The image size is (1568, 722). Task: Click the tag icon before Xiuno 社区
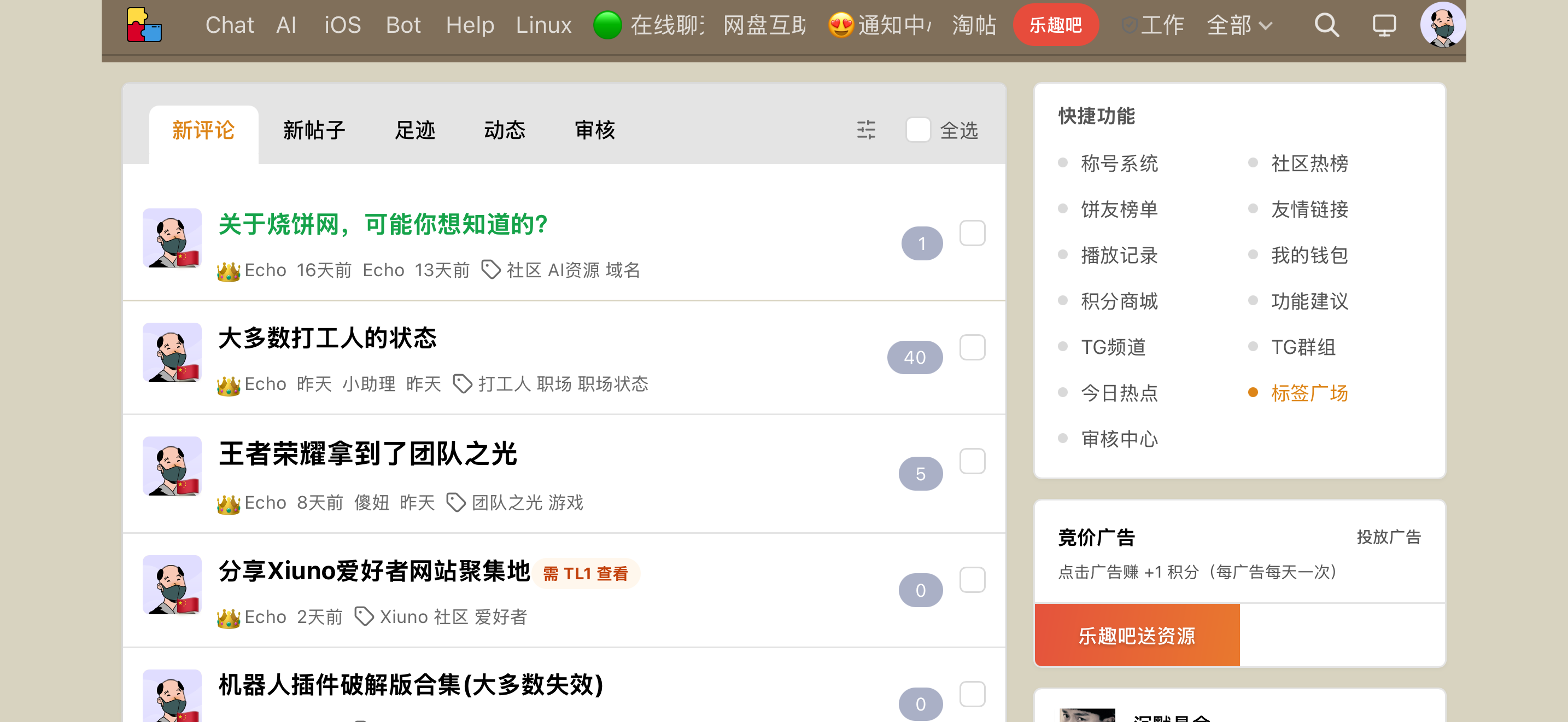[364, 616]
